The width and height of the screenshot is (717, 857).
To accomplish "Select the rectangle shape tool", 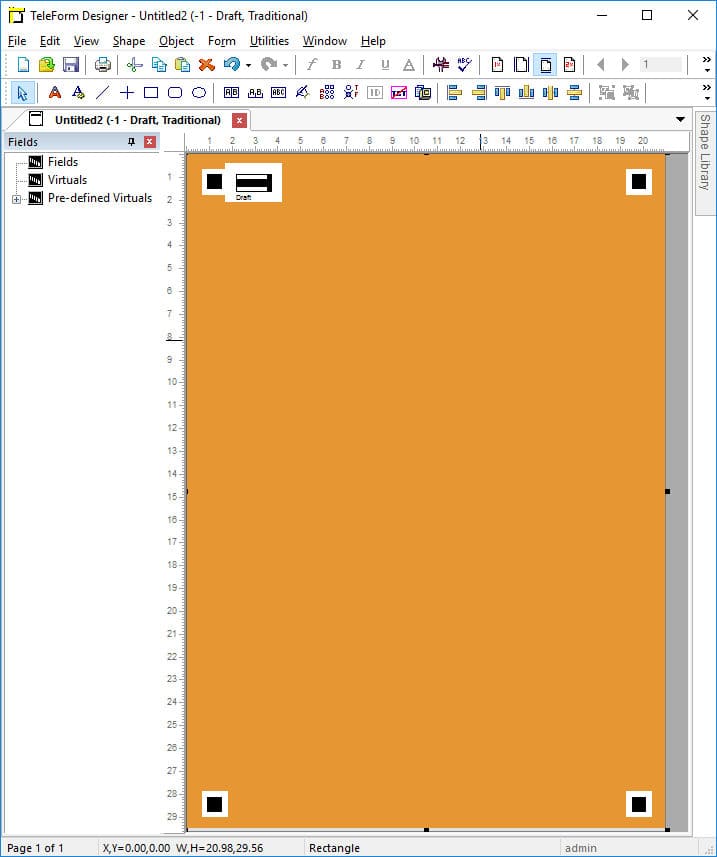I will pyautogui.click(x=151, y=92).
